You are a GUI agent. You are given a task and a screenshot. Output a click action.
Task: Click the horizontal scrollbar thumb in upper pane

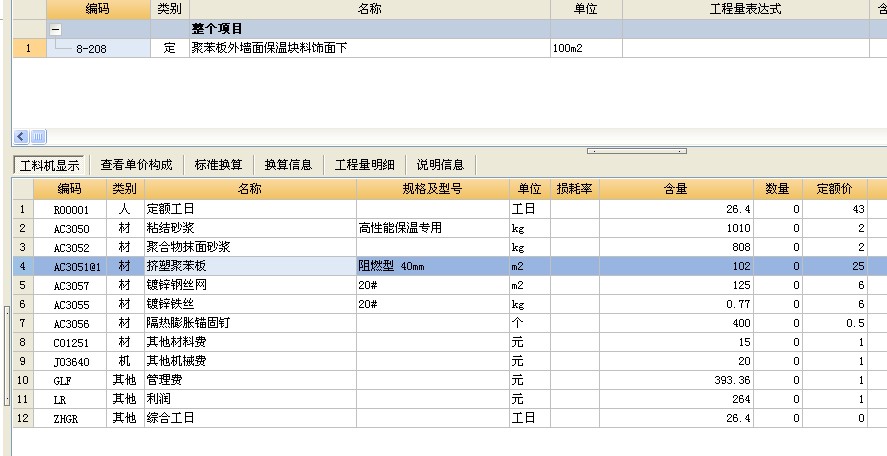(38, 136)
